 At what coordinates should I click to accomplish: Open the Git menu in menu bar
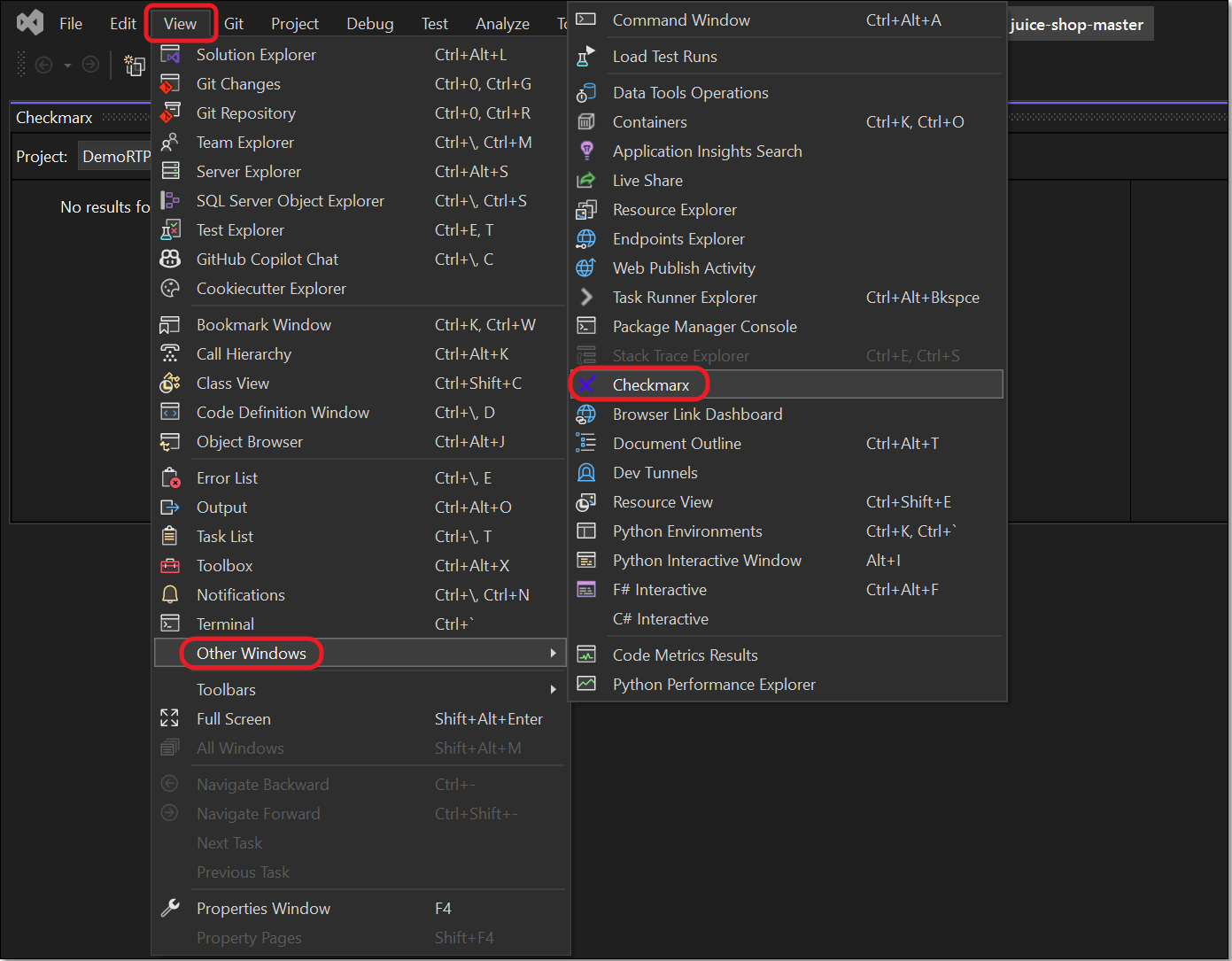coord(234,24)
